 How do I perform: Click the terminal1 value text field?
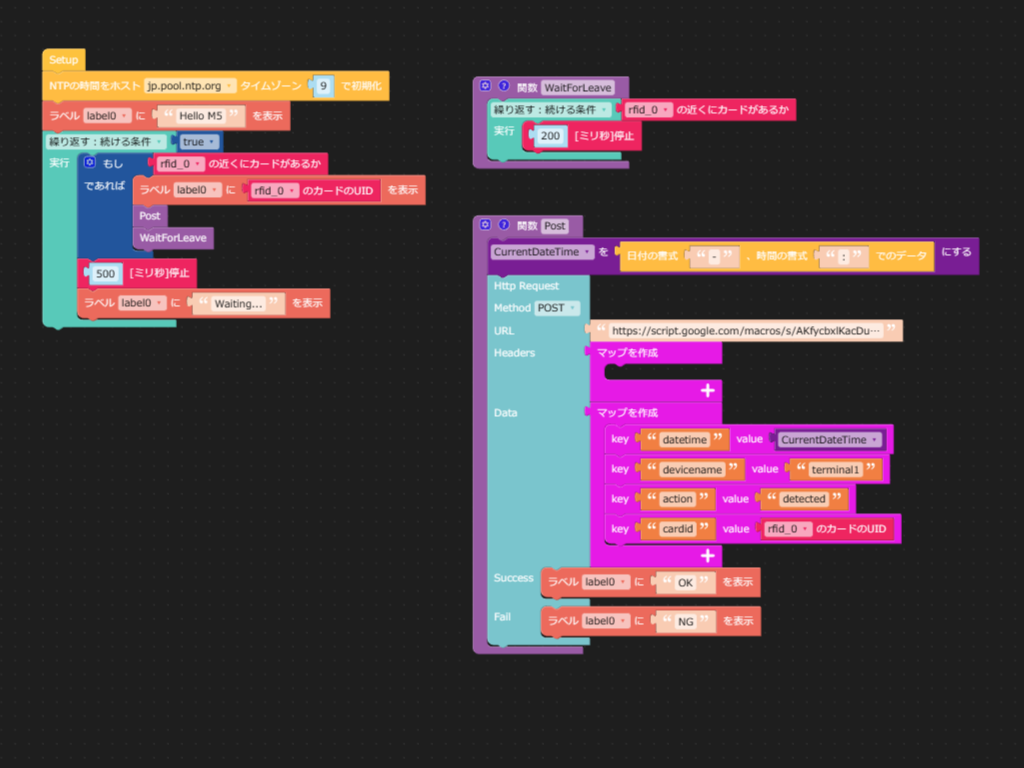pyautogui.click(x=834, y=469)
